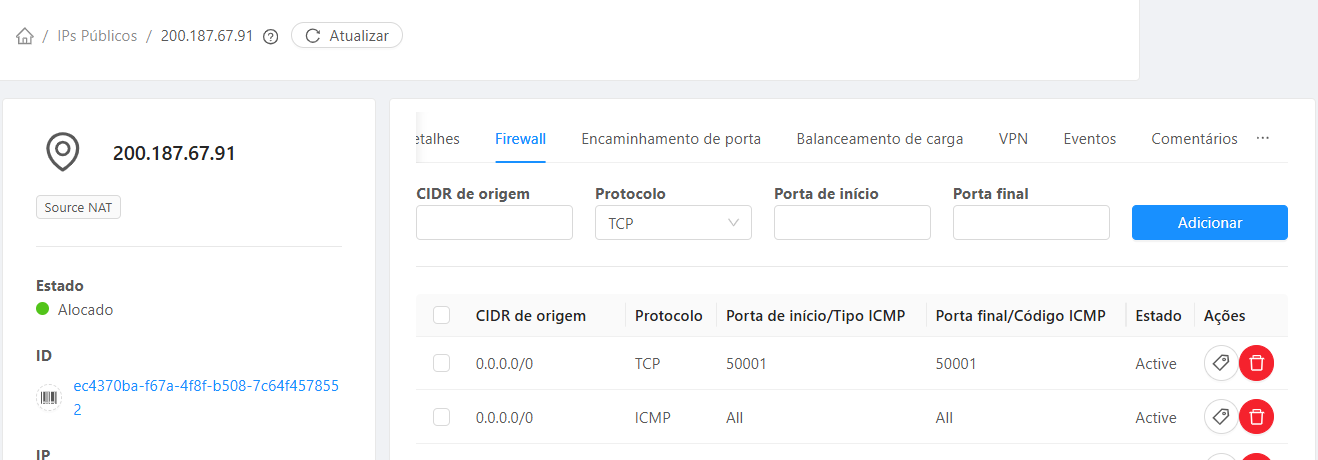Focus the CIDR de origem input field
Screen dimensions: 1318x460
coord(494,223)
